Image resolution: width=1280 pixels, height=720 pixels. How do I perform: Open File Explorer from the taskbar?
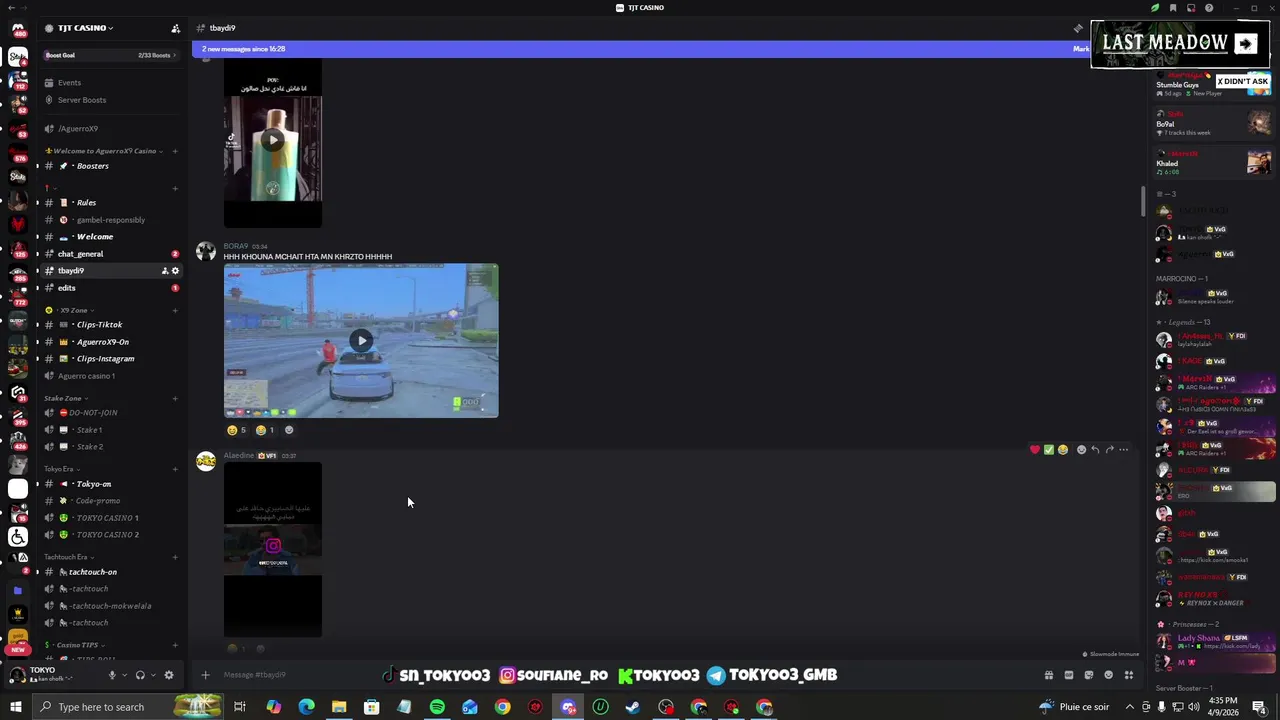[339, 707]
